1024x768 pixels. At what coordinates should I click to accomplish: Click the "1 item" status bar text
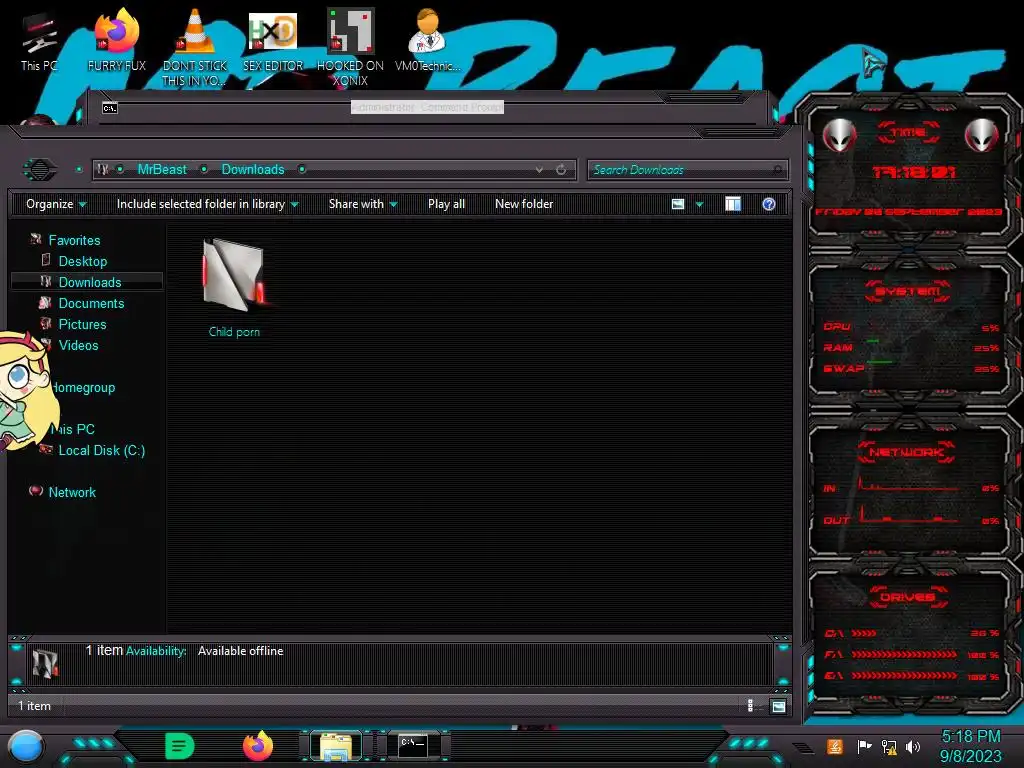pyautogui.click(x=34, y=706)
